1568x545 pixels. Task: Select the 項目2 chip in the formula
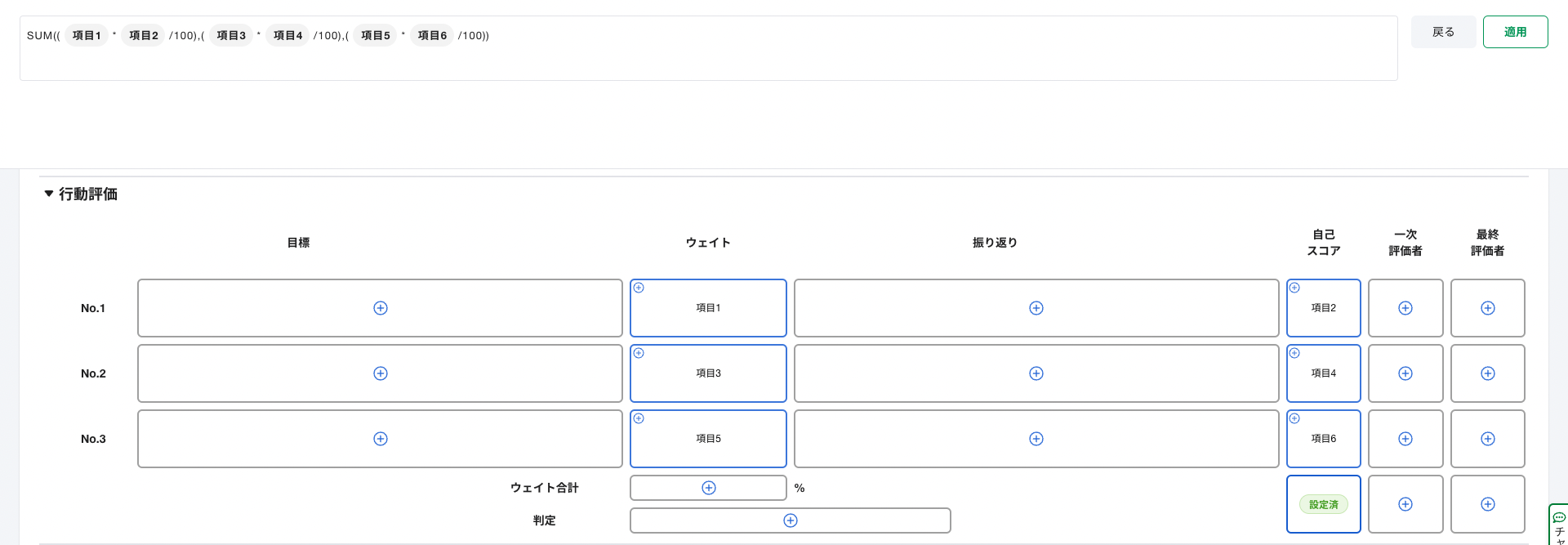pos(144,35)
